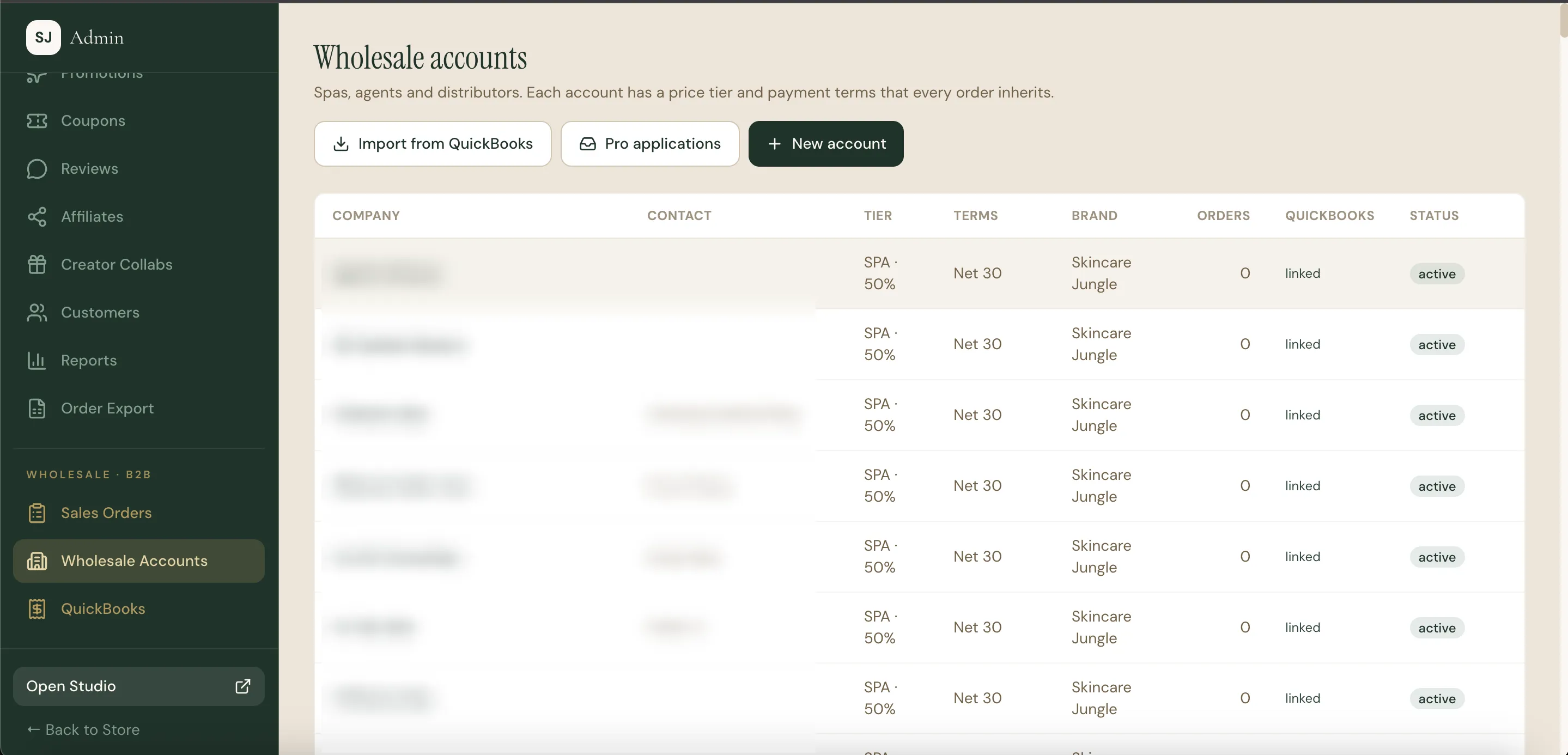
Task: Click the STATUS column header
Action: [x=1434, y=216]
